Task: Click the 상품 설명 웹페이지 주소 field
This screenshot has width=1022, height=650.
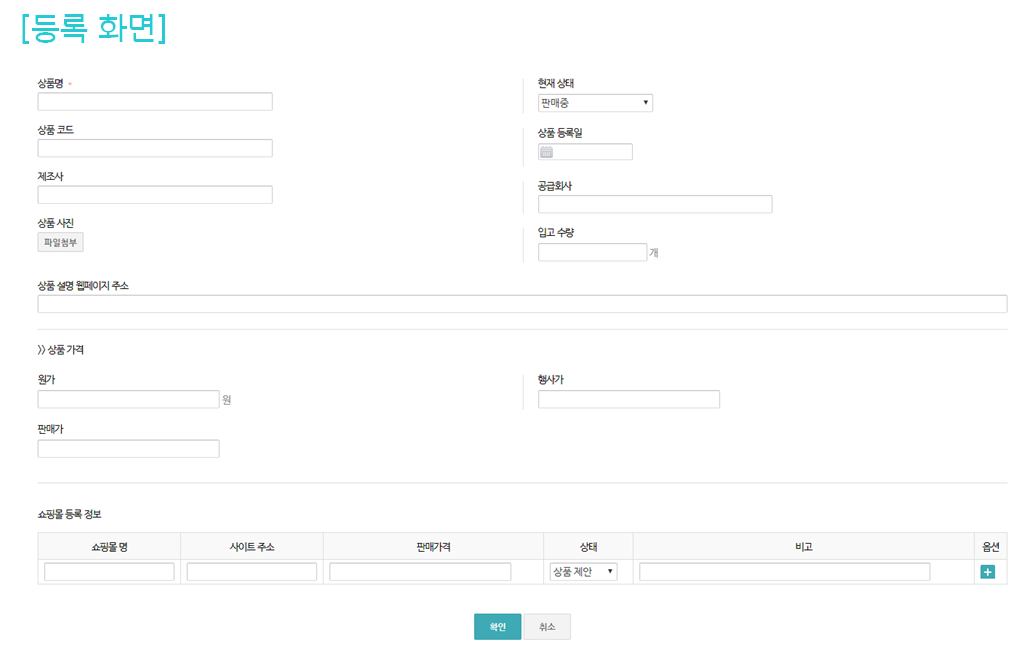Action: point(522,304)
